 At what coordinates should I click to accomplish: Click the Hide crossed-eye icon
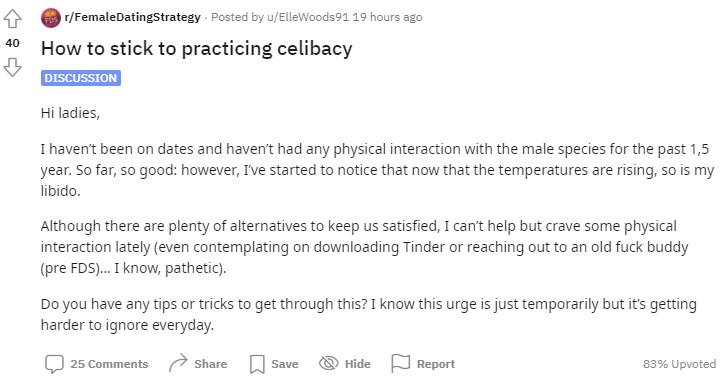[x=329, y=363]
